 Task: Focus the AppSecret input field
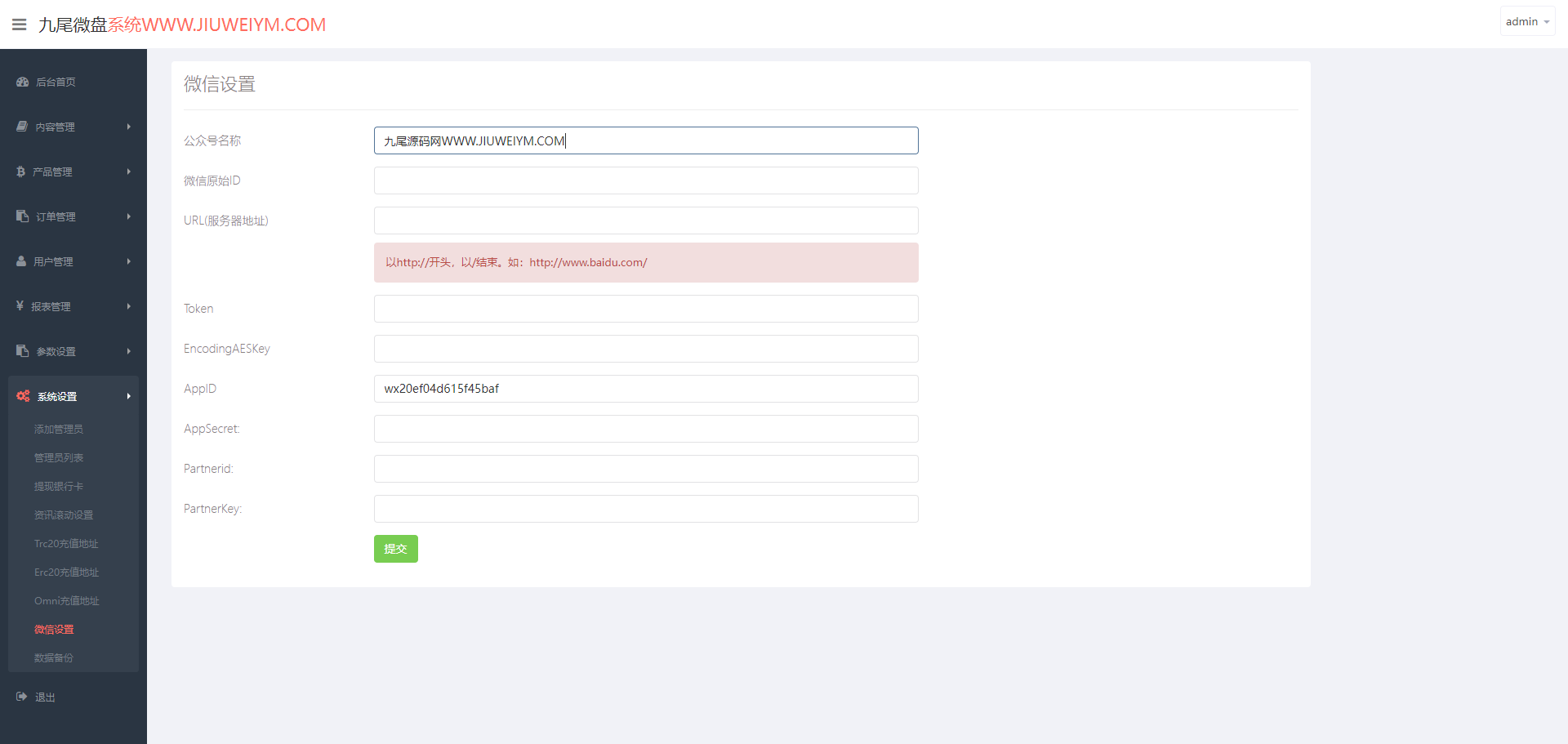tap(646, 429)
